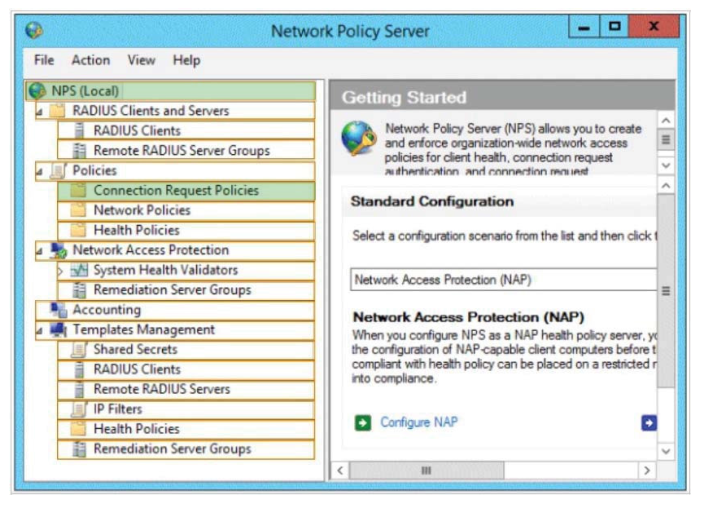Click the Shared Secrets scroll icon
Viewport: 703px width, 509px height.
tap(79, 349)
